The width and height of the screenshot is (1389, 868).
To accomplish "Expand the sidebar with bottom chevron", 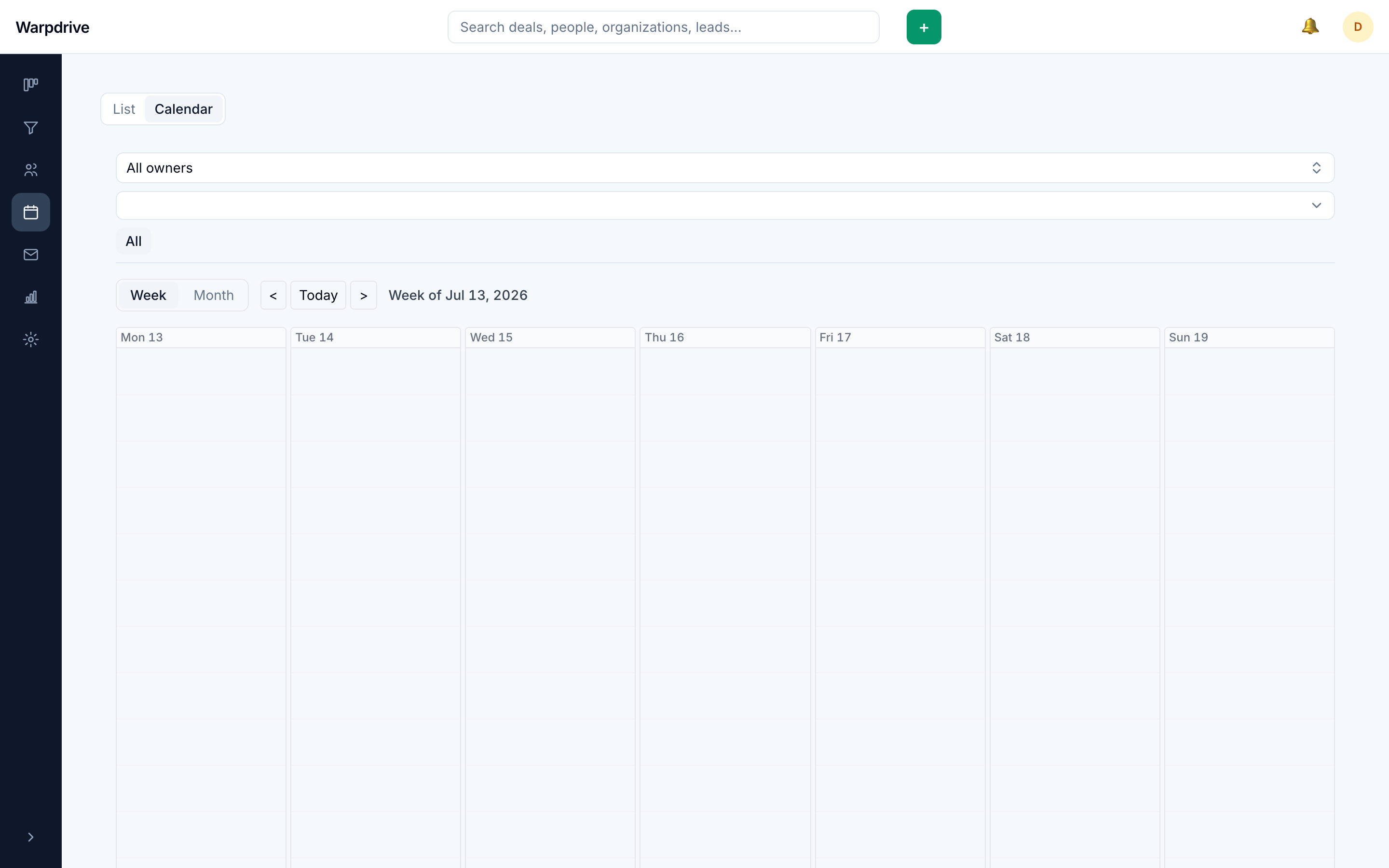I will pos(31,837).
